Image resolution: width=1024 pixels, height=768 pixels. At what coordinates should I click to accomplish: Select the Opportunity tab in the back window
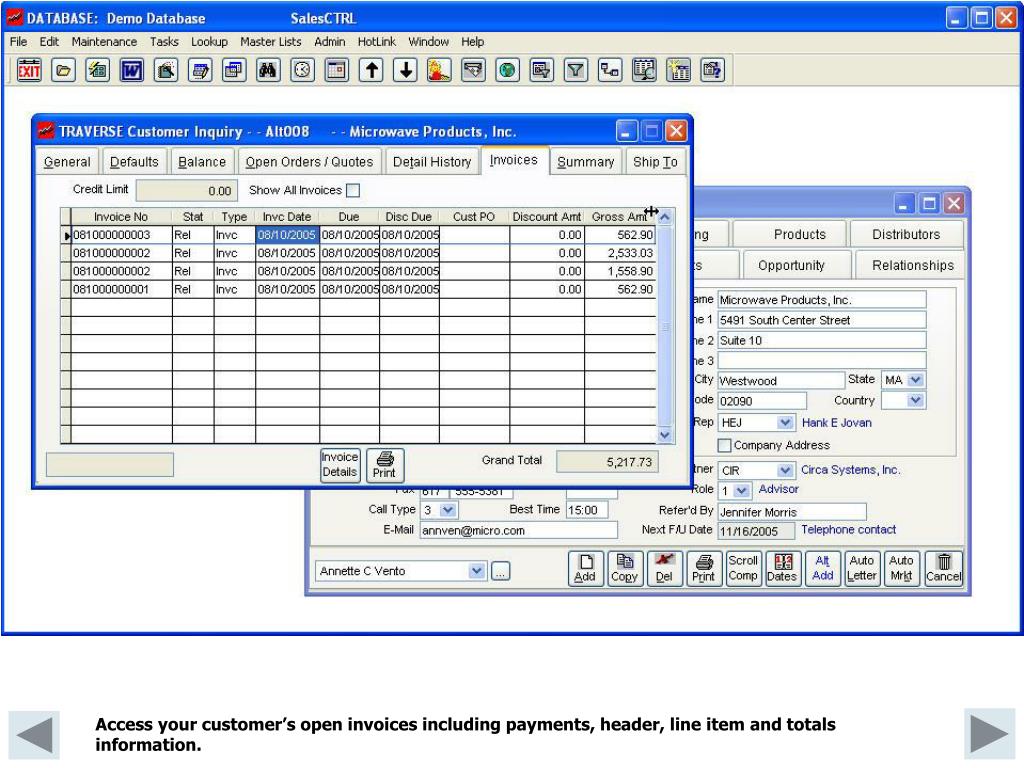(x=791, y=265)
